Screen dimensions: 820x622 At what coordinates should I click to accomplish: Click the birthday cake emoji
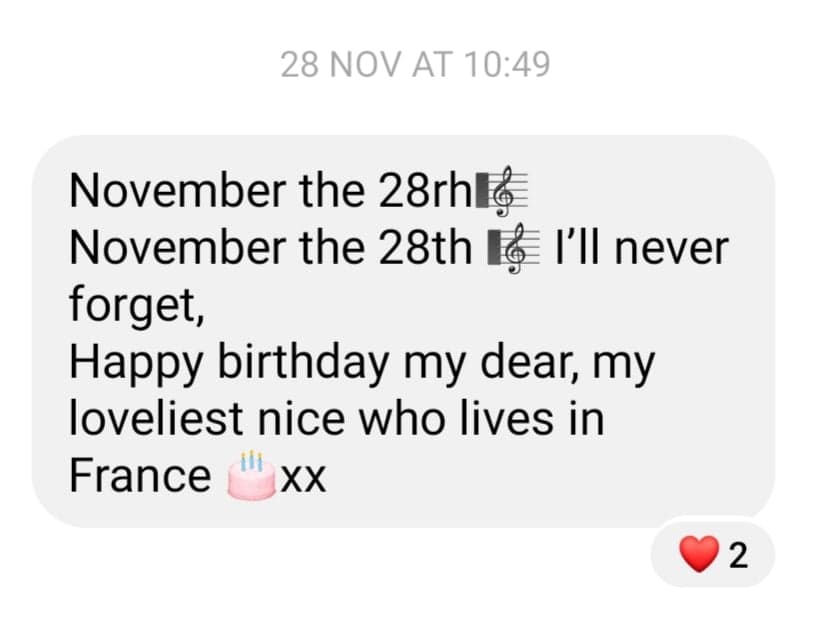tap(252, 475)
